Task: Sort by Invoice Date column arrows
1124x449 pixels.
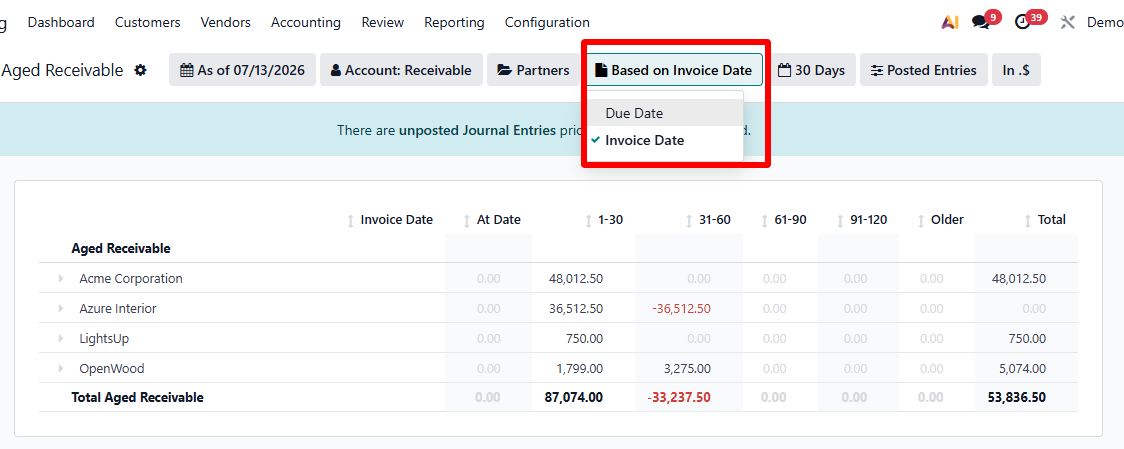Action: 351,220
